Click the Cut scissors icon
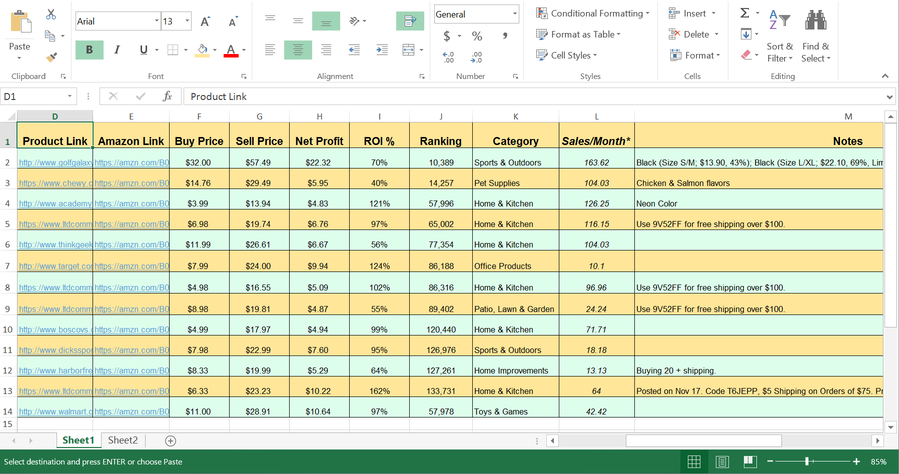This screenshot has height=474, width=899. (51, 14)
